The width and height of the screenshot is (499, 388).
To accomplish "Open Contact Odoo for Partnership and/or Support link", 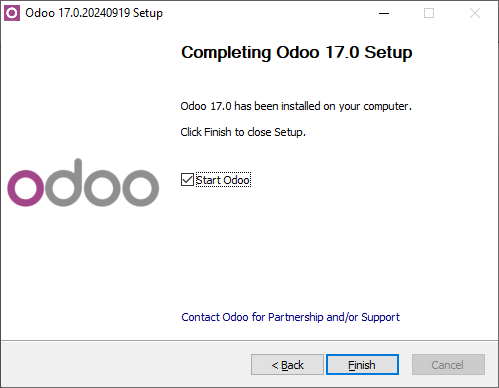I will click(290, 317).
